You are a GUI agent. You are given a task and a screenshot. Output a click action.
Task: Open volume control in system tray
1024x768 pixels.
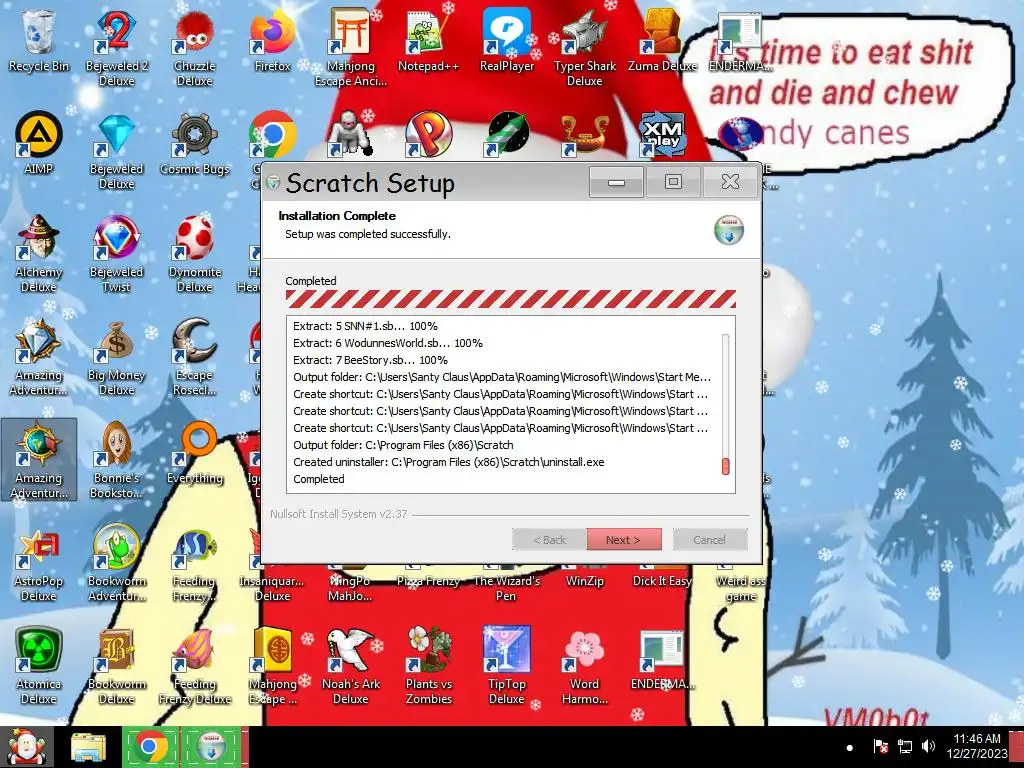click(x=928, y=746)
